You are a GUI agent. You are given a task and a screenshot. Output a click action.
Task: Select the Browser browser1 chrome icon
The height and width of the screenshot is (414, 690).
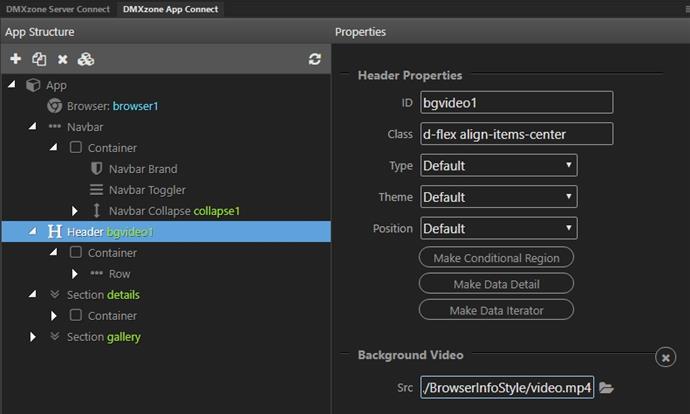pyautogui.click(x=55, y=106)
